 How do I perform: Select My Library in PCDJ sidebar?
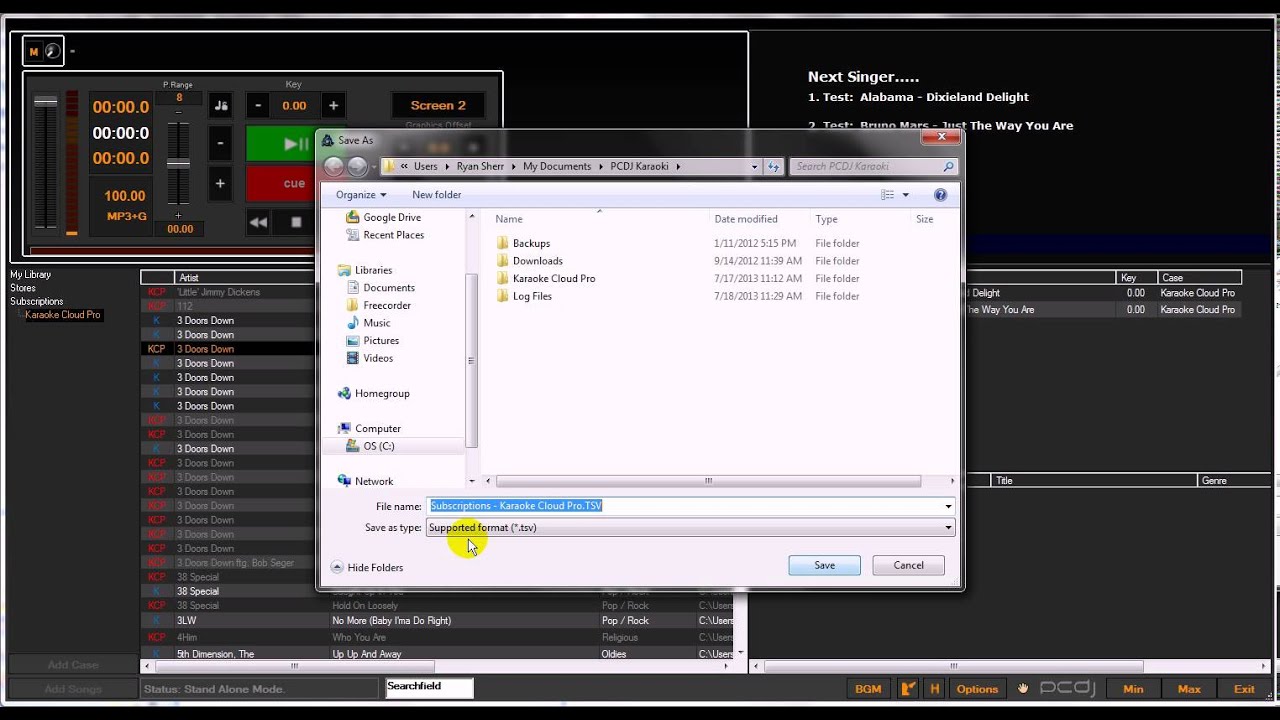click(x=30, y=275)
